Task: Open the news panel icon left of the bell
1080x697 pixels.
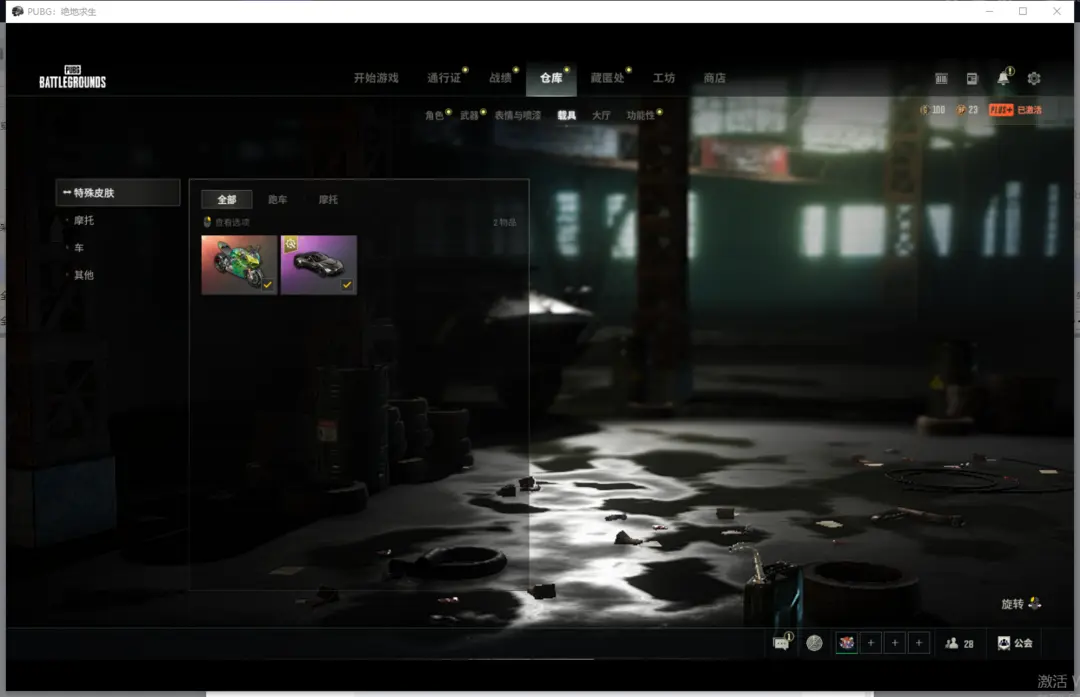Action: coord(972,79)
